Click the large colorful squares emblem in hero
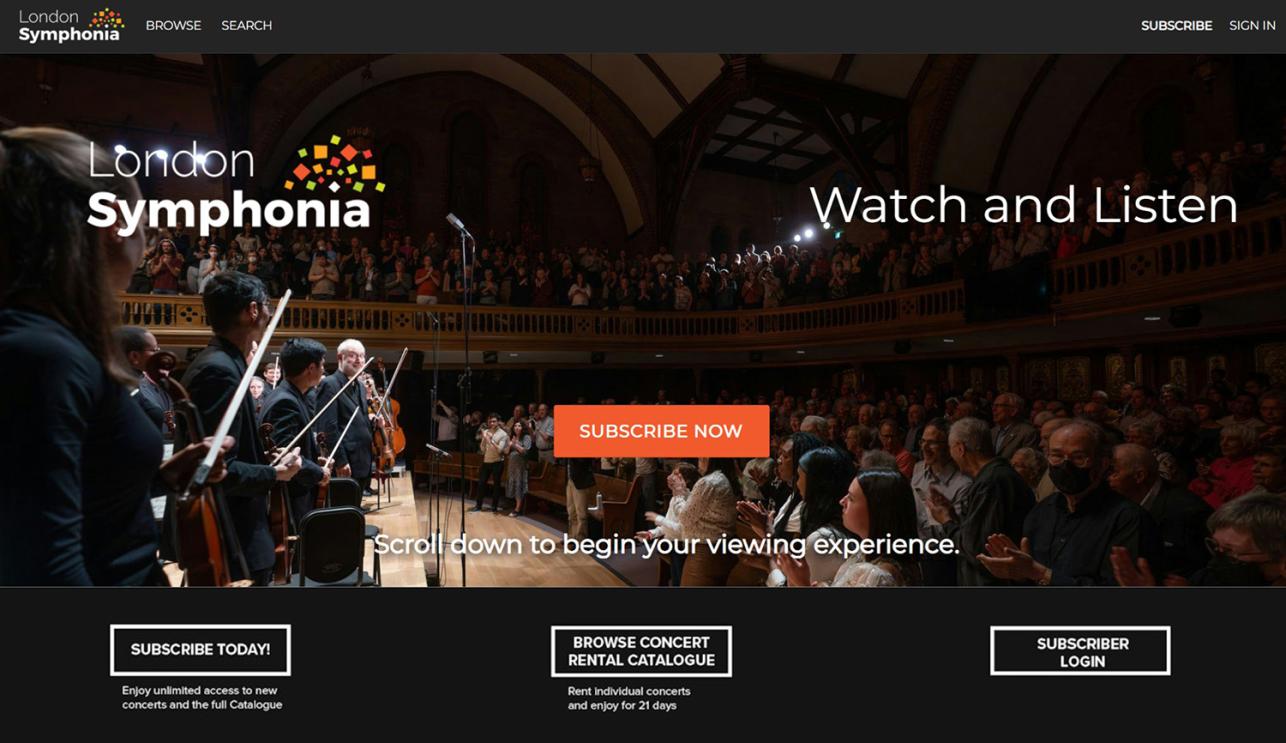The width and height of the screenshot is (1286, 743). tap(334, 165)
